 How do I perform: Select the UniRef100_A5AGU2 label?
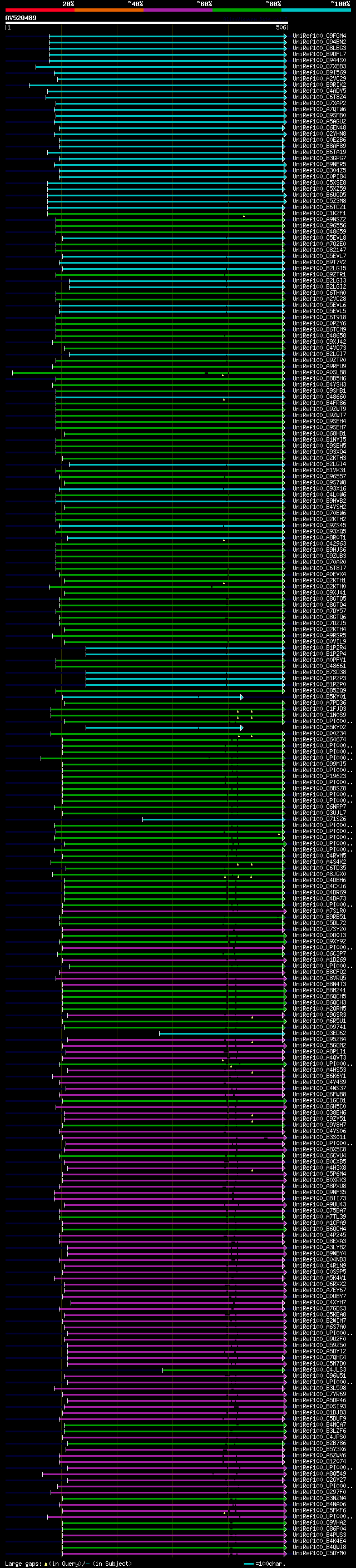point(319,122)
